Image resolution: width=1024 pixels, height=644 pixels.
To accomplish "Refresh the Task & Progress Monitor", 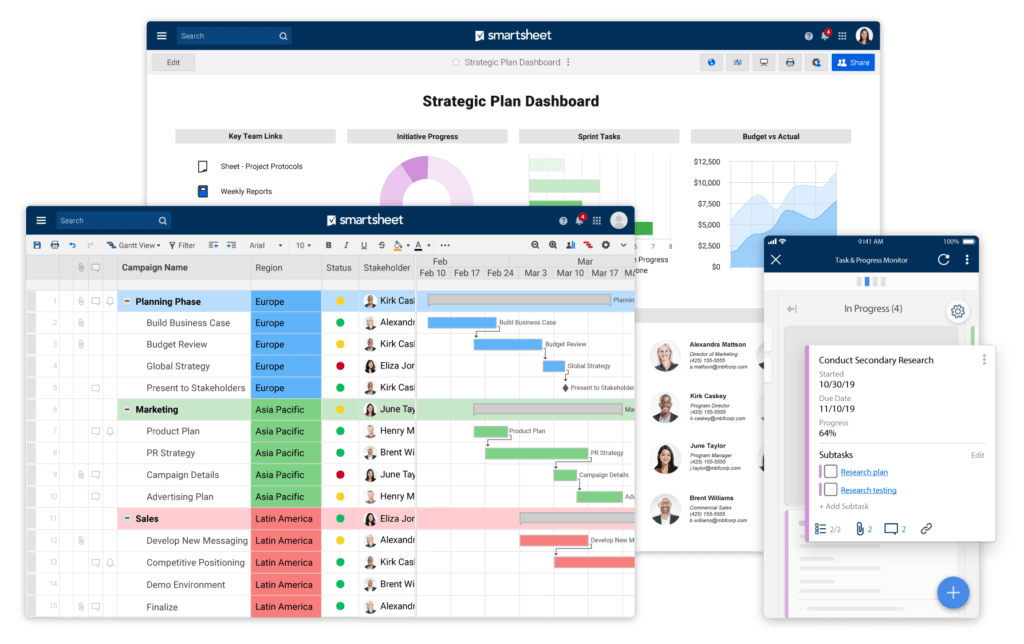I will [943, 260].
